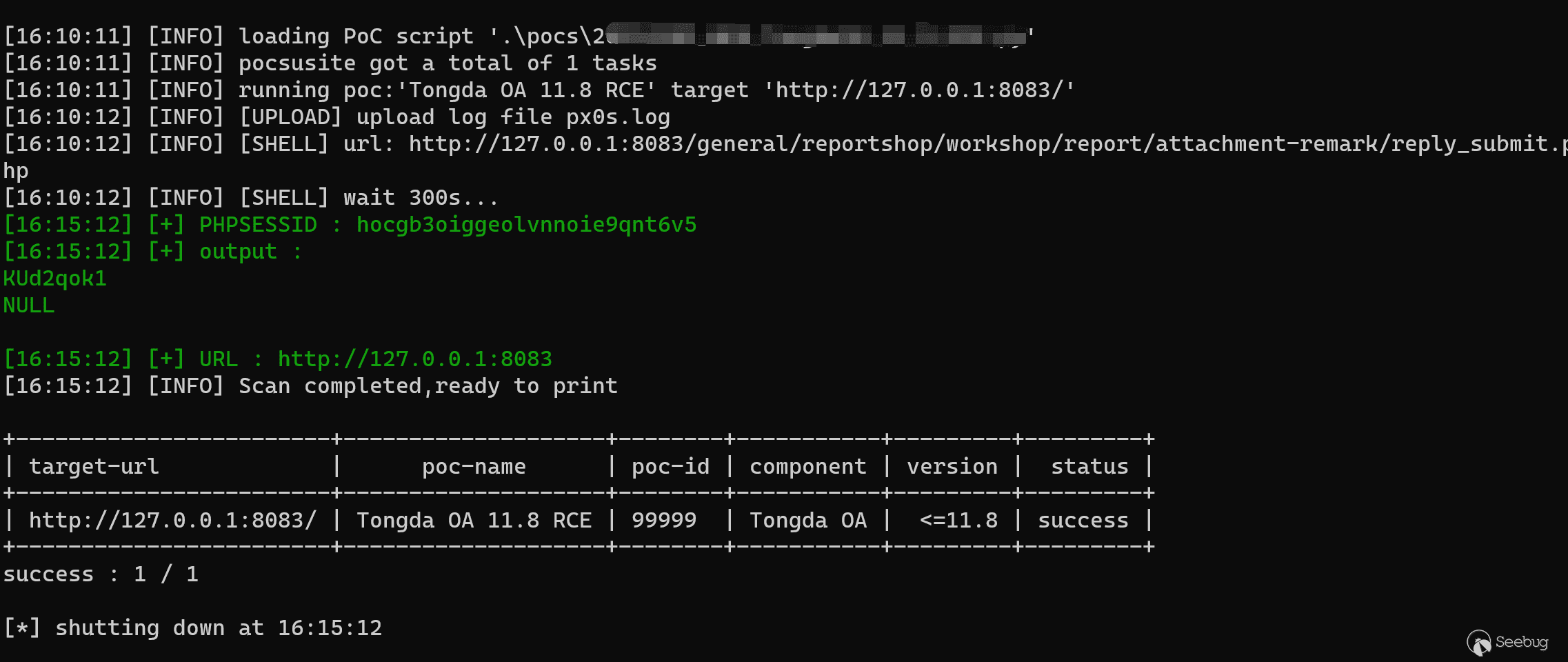Image resolution: width=1568 pixels, height=662 pixels.
Task: Click the poc-name column header
Action: (x=474, y=467)
